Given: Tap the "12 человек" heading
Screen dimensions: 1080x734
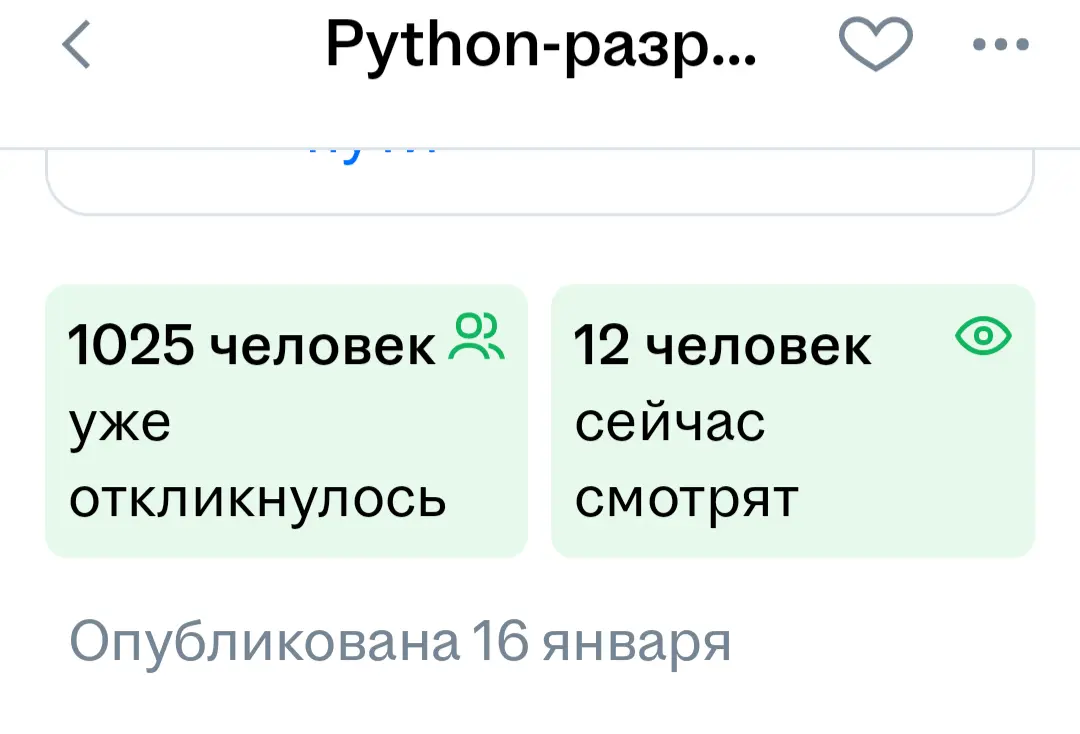Looking at the screenshot, I should 722,347.
